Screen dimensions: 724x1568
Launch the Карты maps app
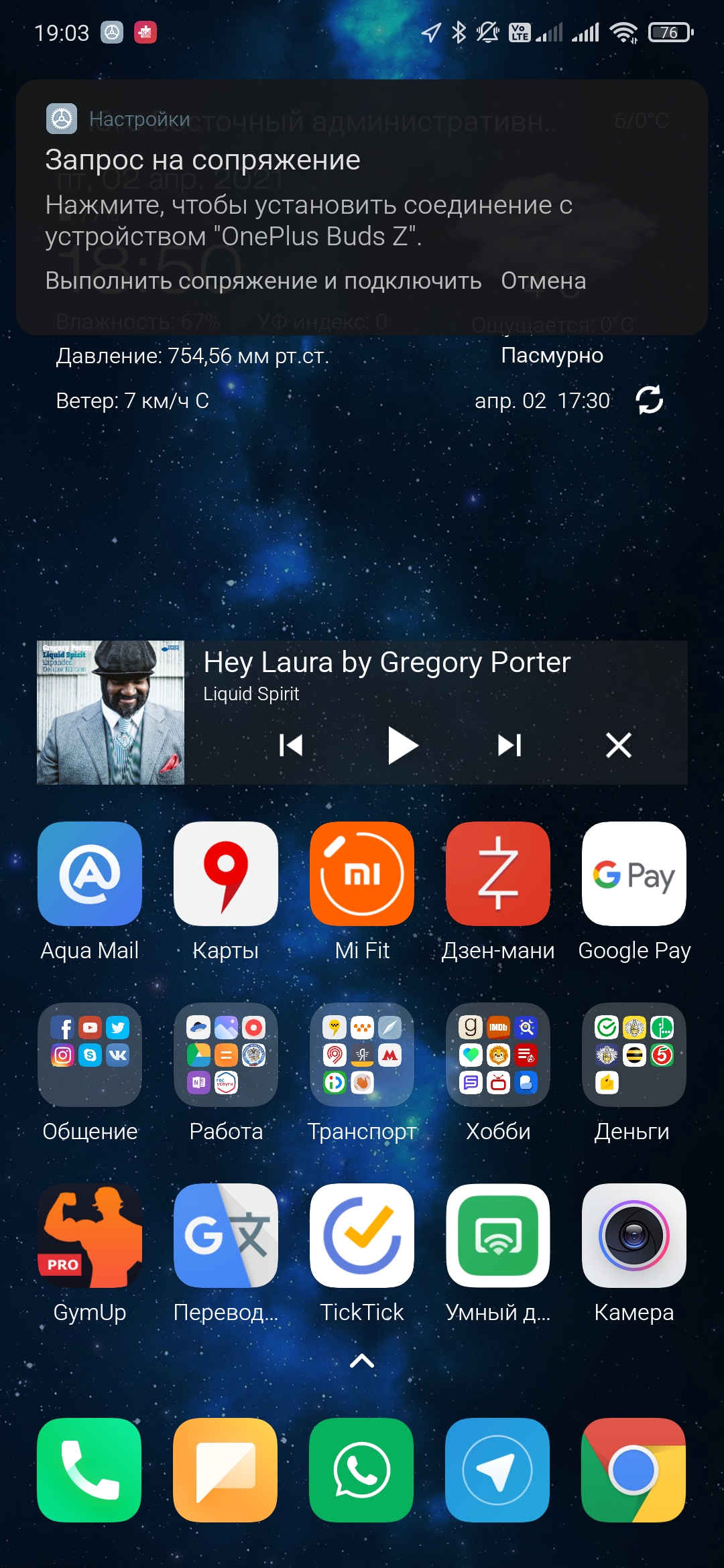tap(226, 874)
